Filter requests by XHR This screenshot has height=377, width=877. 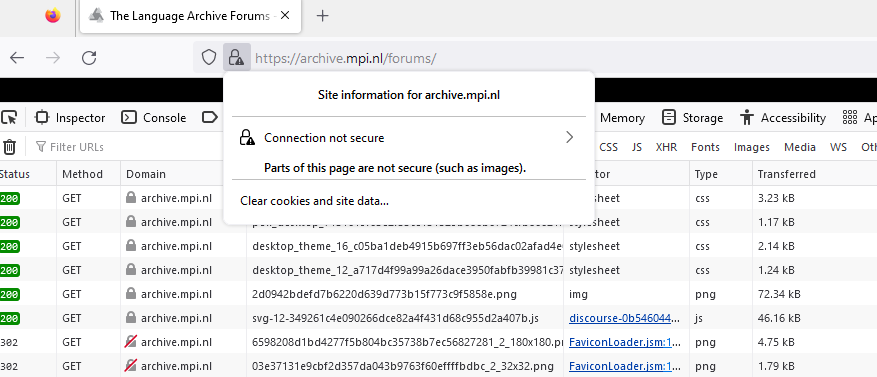666,147
